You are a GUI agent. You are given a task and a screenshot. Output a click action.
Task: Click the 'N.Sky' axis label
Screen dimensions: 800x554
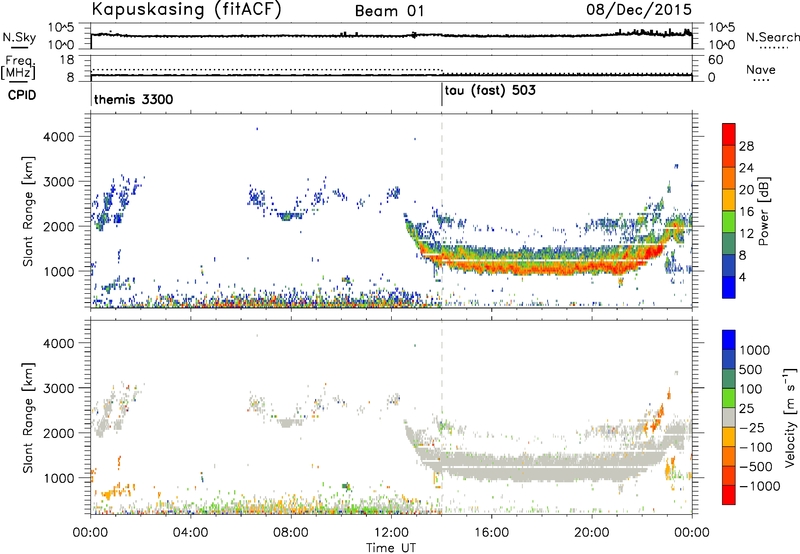(x=19, y=37)
